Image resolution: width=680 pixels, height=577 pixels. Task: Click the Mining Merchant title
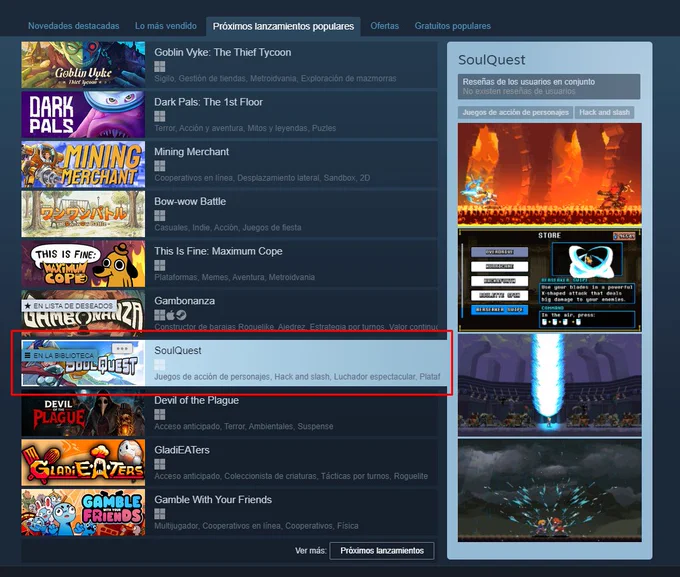(x=191, y=152)
